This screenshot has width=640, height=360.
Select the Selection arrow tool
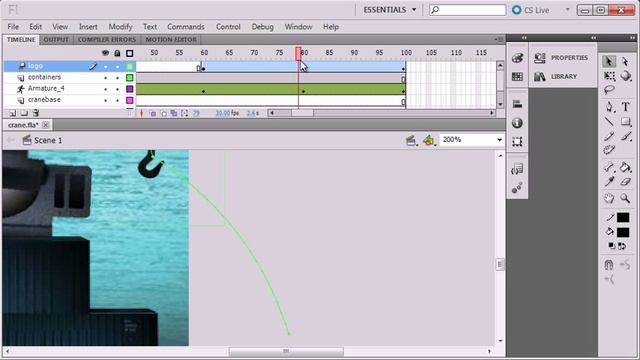pos(609,61)
